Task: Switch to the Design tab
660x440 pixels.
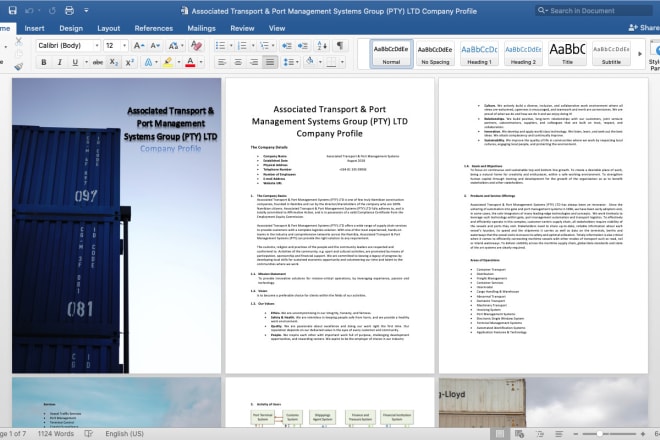Action: coord(71,28)
